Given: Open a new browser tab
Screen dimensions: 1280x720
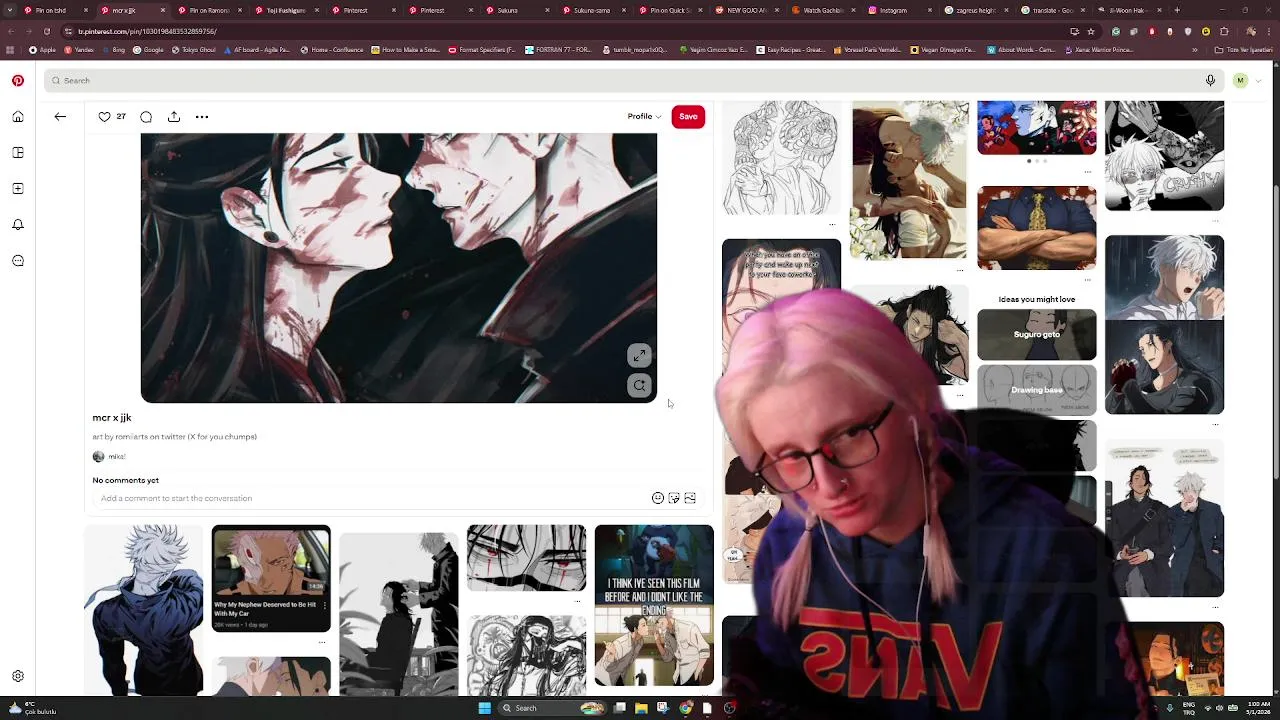Looking at the screenshot, I should 1177,10.
